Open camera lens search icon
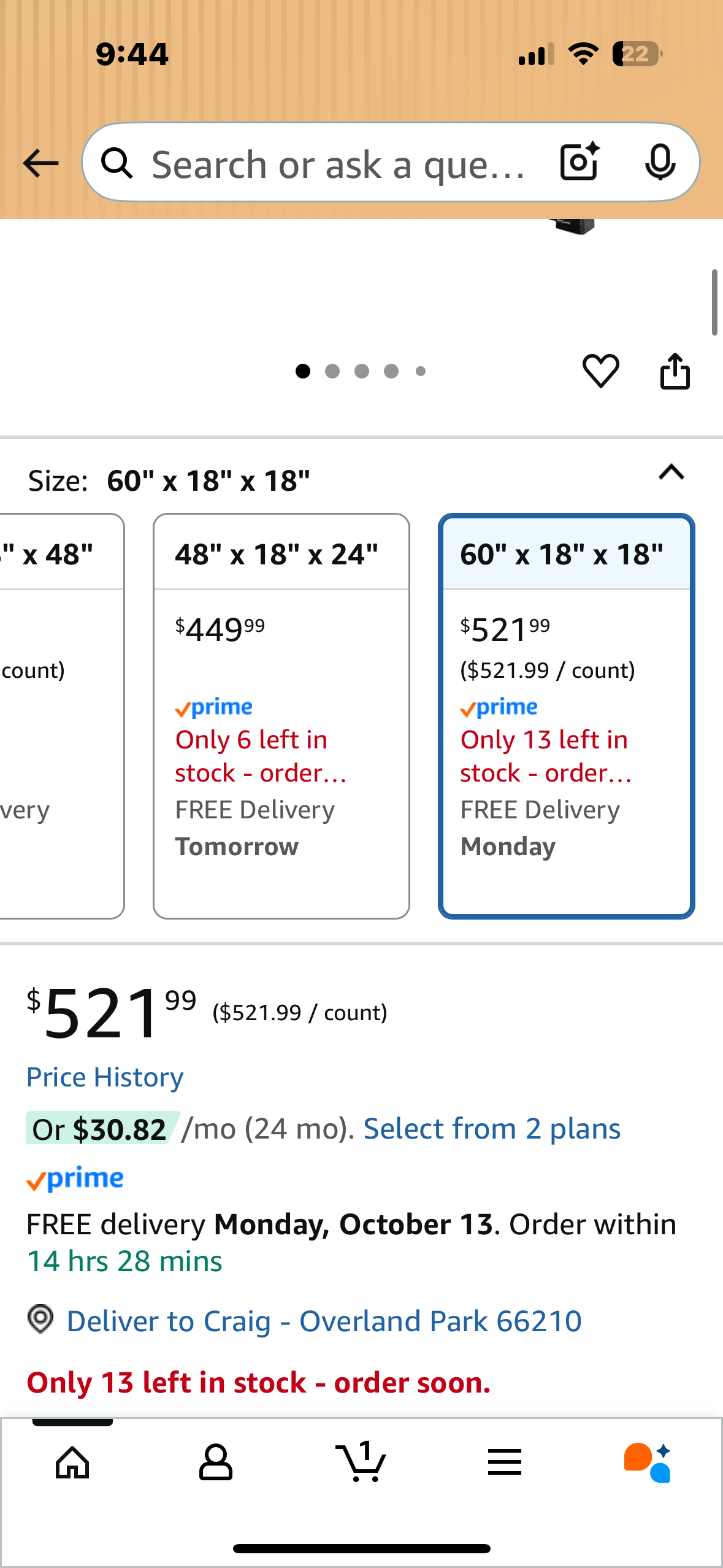 click(579, 162)
